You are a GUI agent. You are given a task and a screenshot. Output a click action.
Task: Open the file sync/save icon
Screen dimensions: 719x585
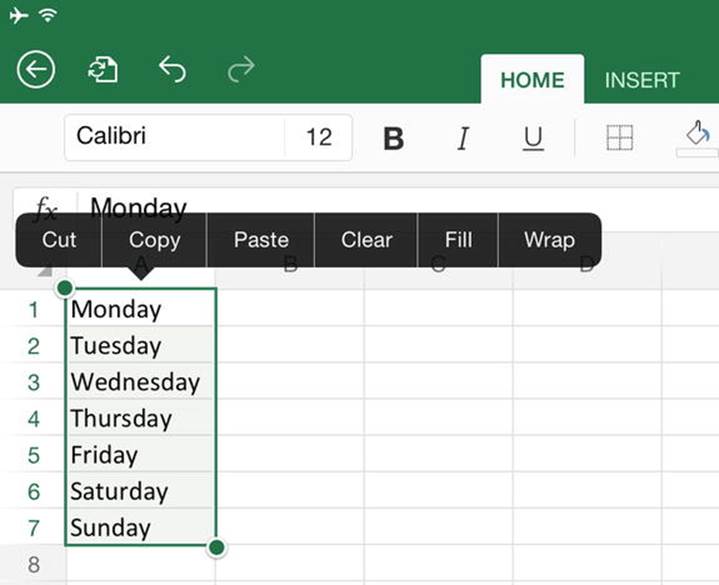click(x=103, y=70)
